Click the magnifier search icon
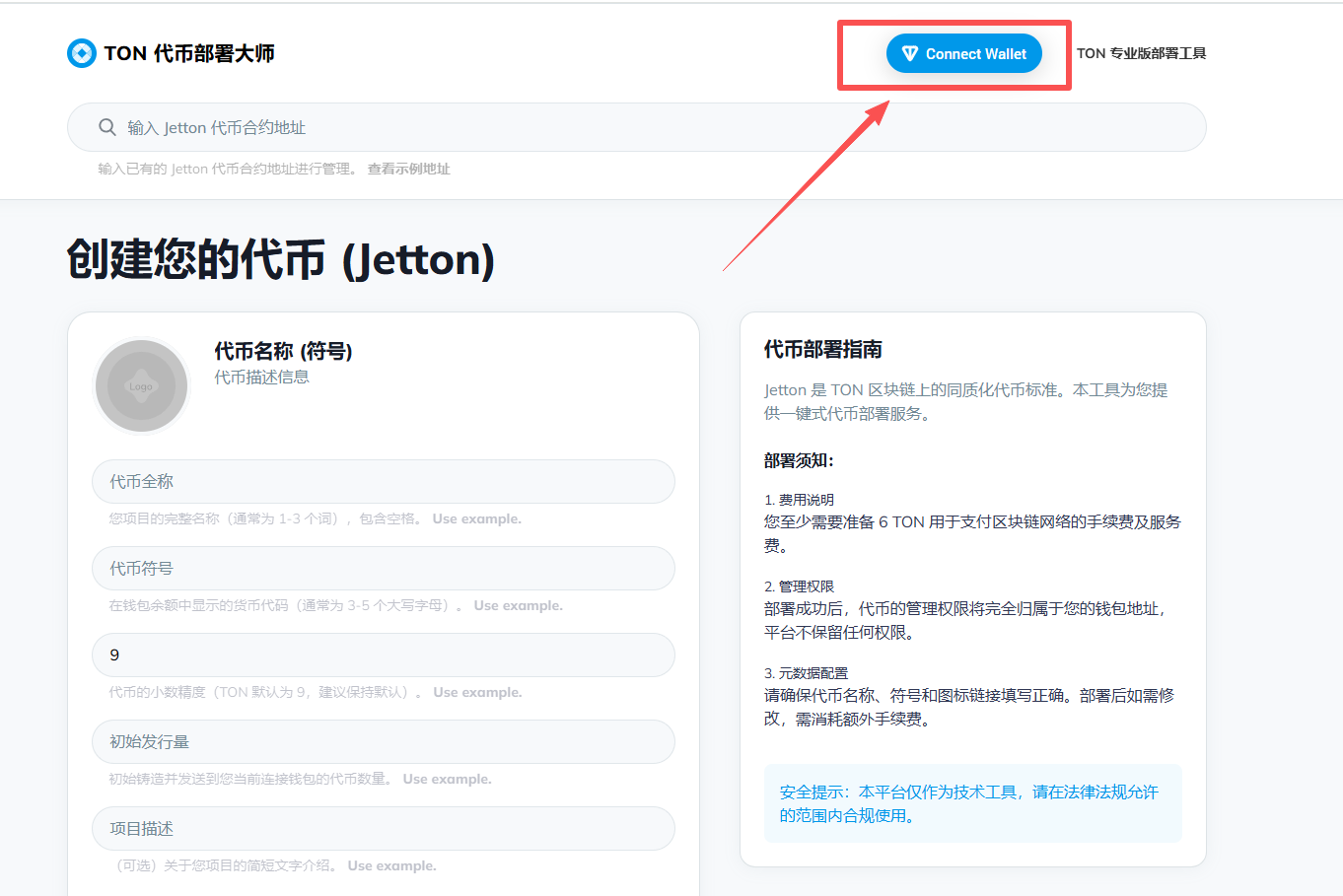 tap(107, 127)
